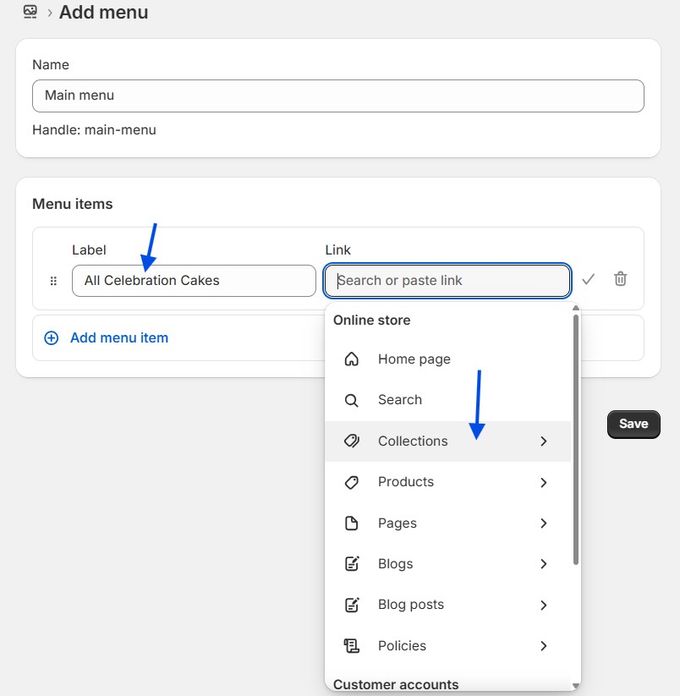Click the Collections tags icon
The height and width of the screenshot is (696, 680).
tap(352, 441)
